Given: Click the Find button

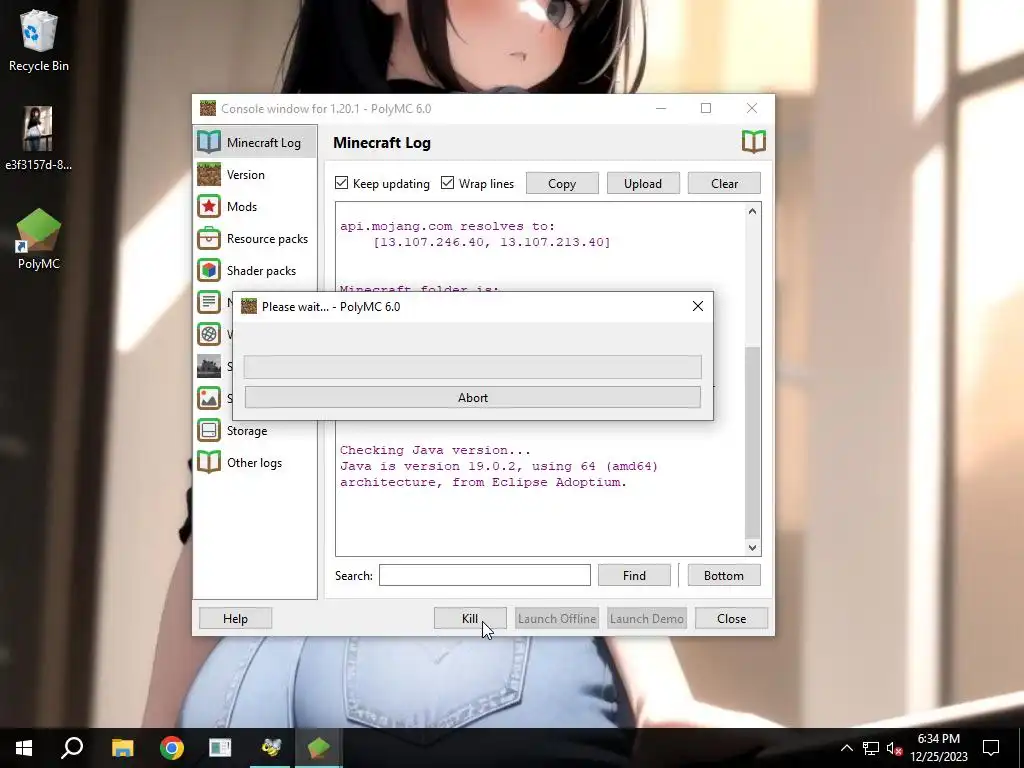Looking at the screenshot, I should [x=634, y=575].
